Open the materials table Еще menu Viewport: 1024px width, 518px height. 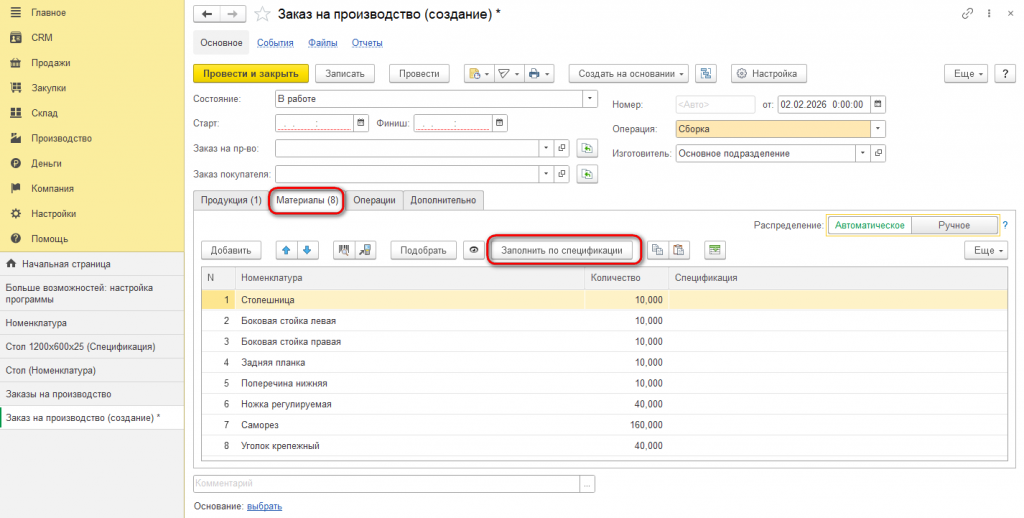(986, 250)
